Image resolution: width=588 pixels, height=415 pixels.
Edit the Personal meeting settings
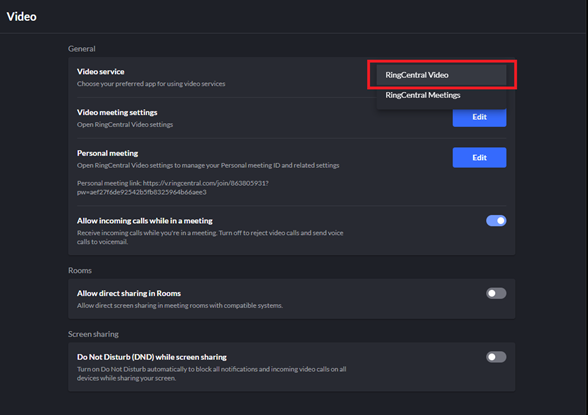479,157
